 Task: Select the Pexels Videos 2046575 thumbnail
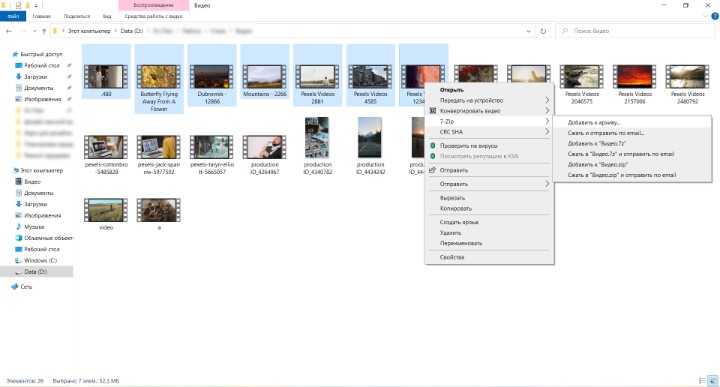(581, 77)
